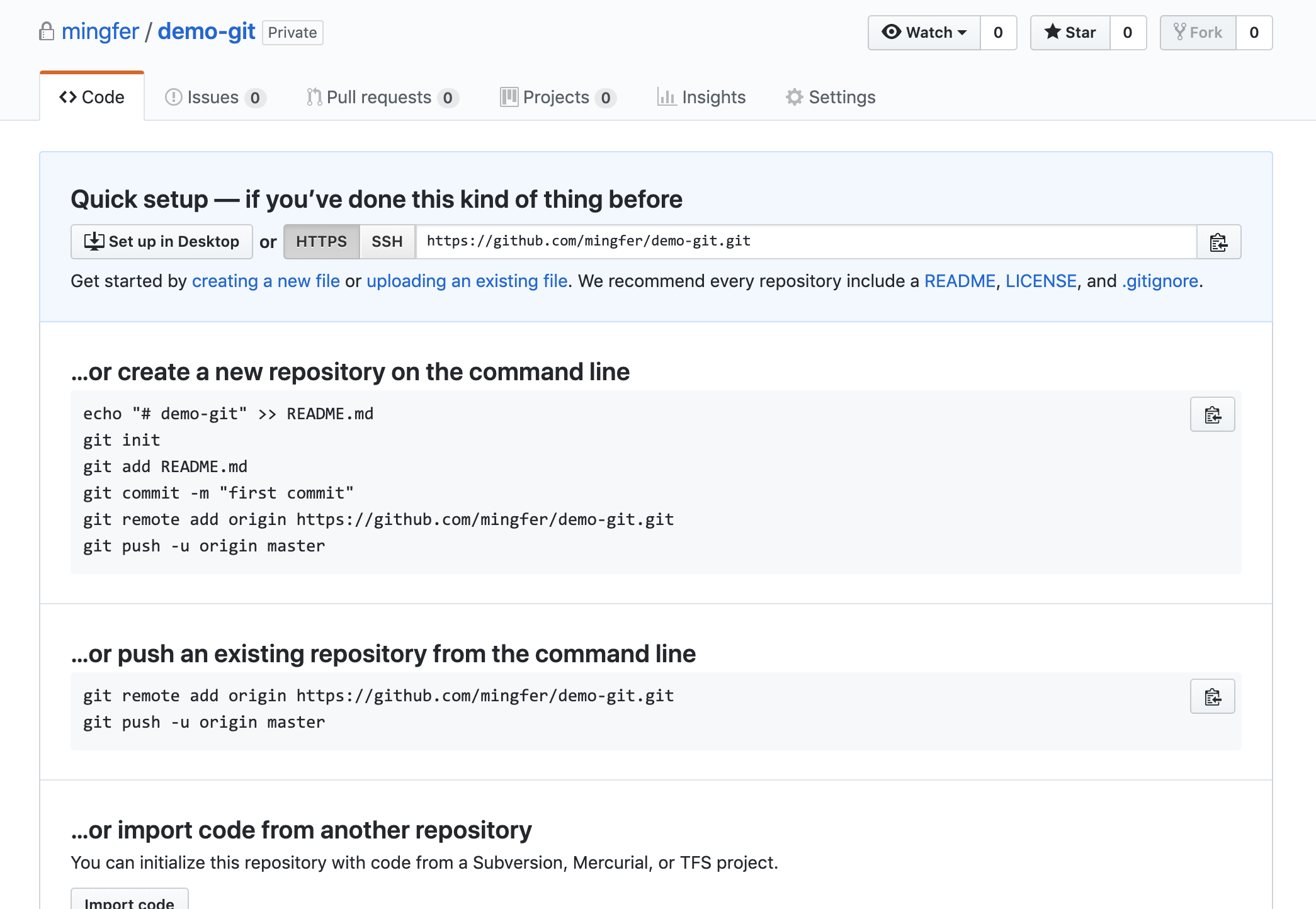Follow the creating a new file link

(x=266, y=281)
